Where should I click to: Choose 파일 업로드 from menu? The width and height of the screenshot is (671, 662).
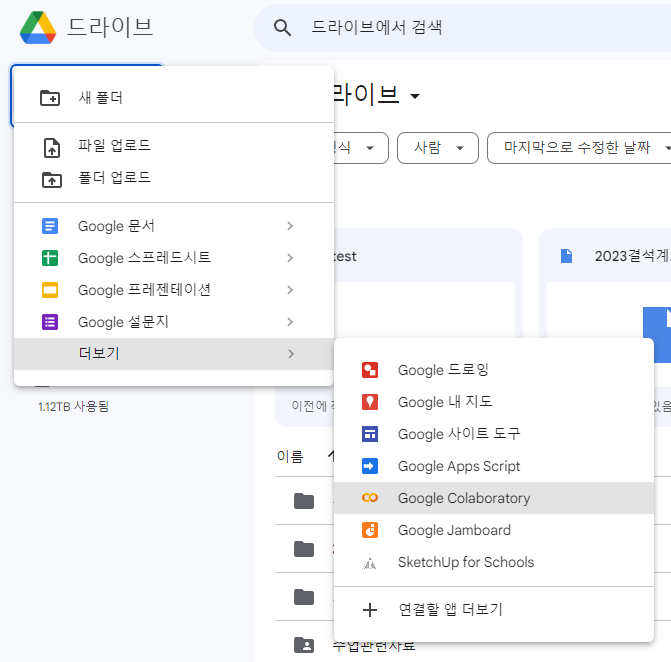[174, 146]
